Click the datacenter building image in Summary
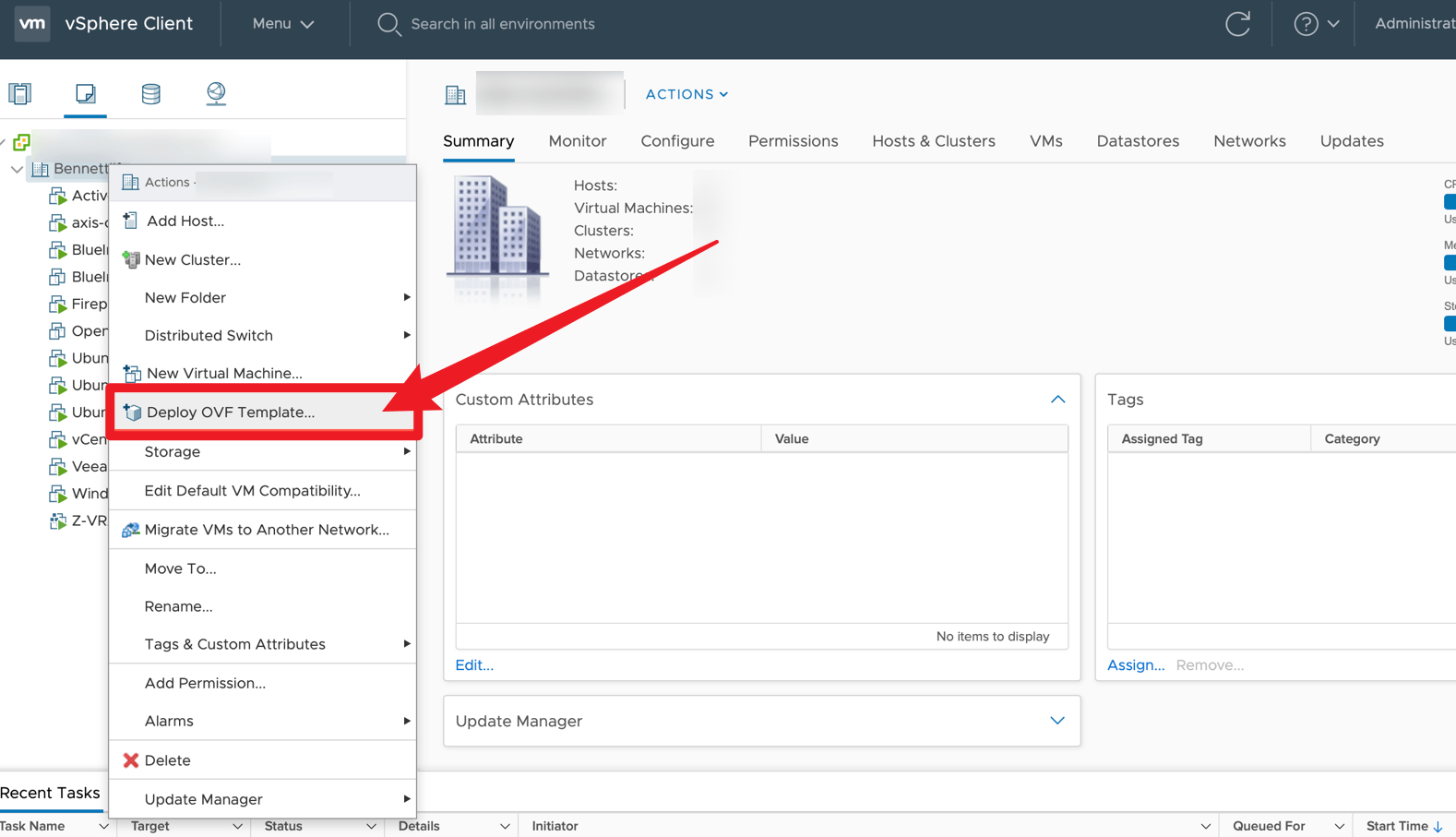The height and width of the screenshot is (837, 1456). click(x=497, y=237)
